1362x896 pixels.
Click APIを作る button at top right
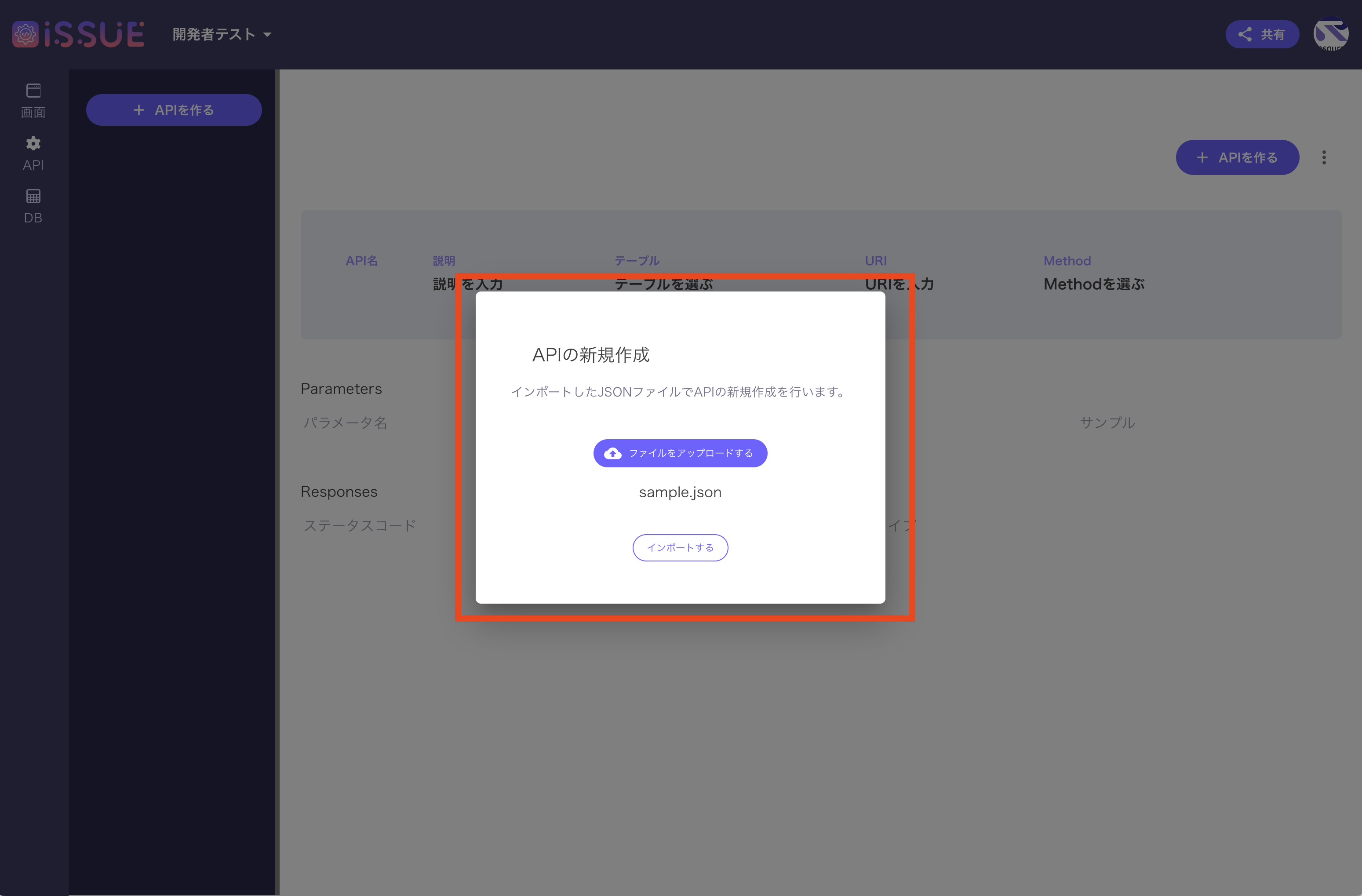(x=1237, y=157)
